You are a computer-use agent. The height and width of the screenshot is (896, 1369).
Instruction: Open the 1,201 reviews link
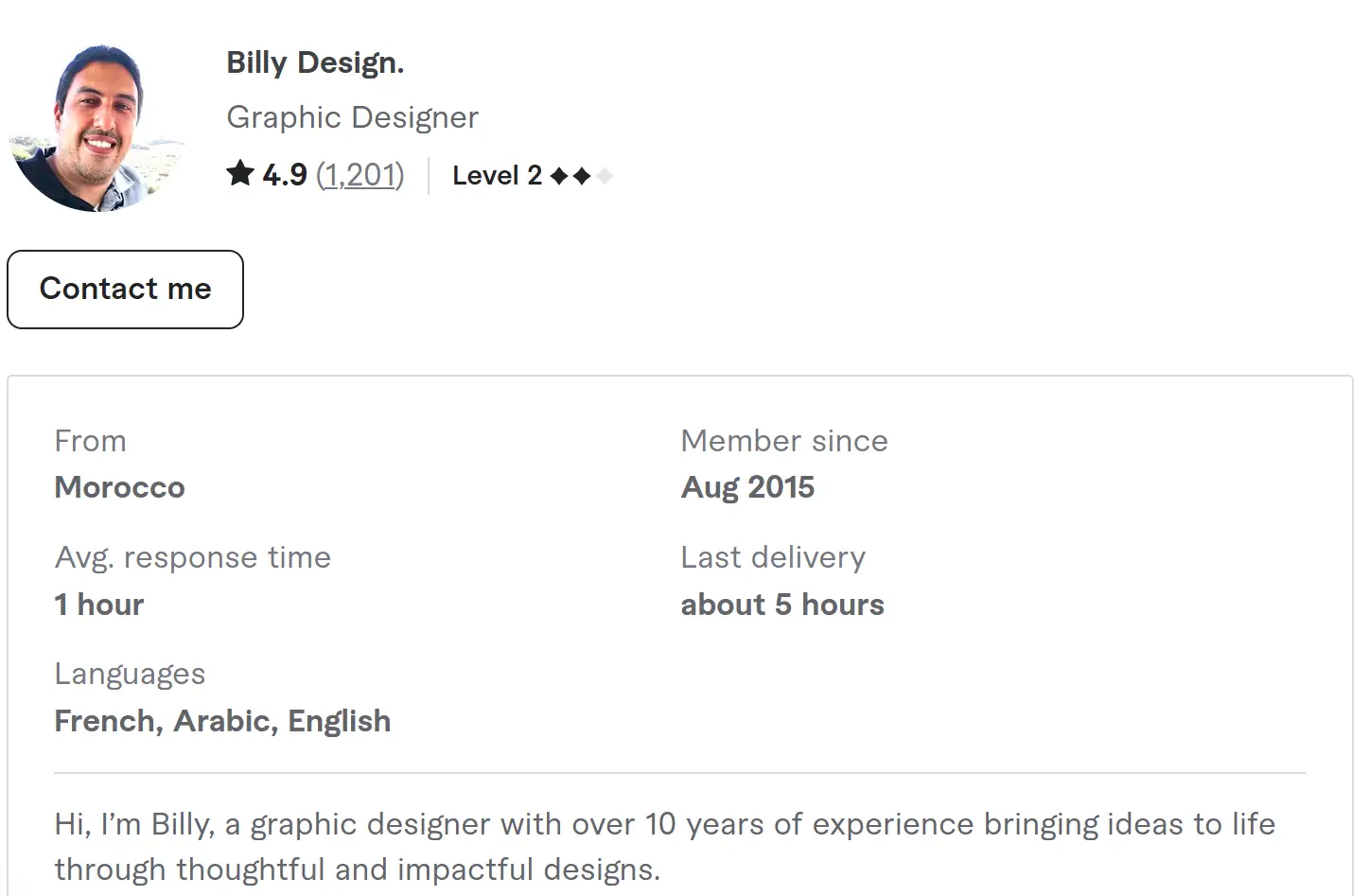(x=360, y=175)
